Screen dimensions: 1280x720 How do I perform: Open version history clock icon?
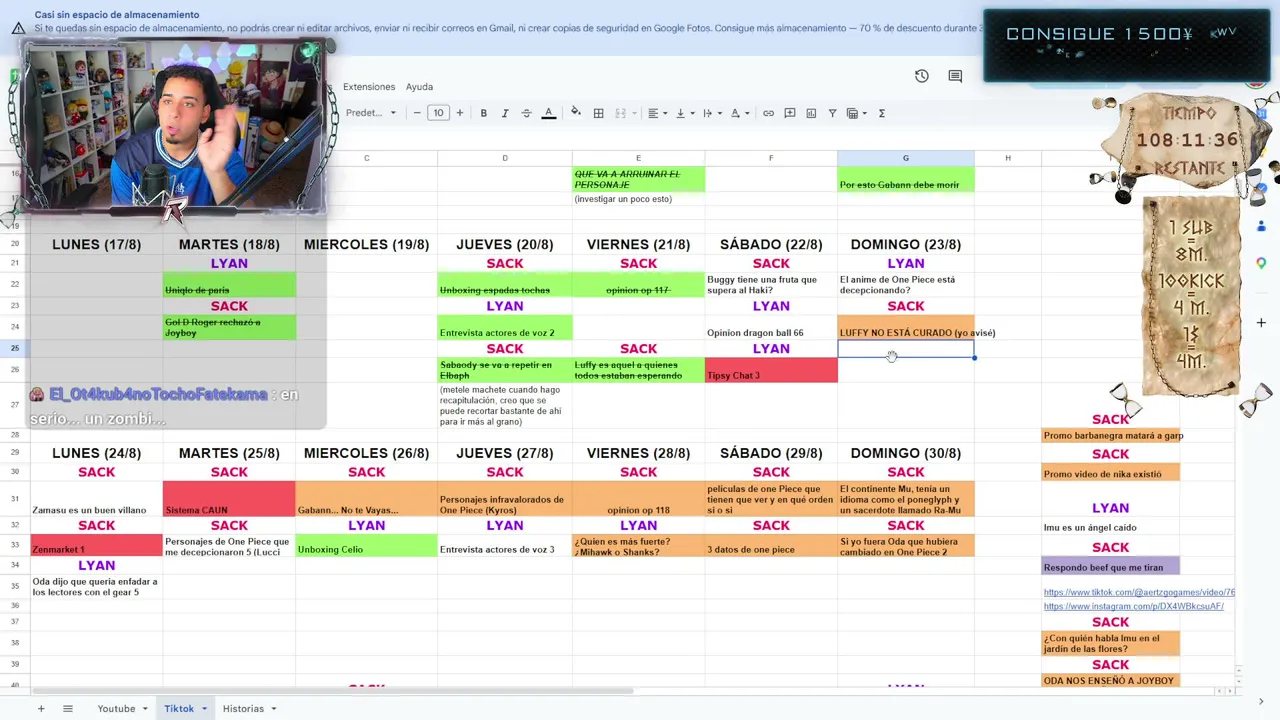click(x=922, y=76)
